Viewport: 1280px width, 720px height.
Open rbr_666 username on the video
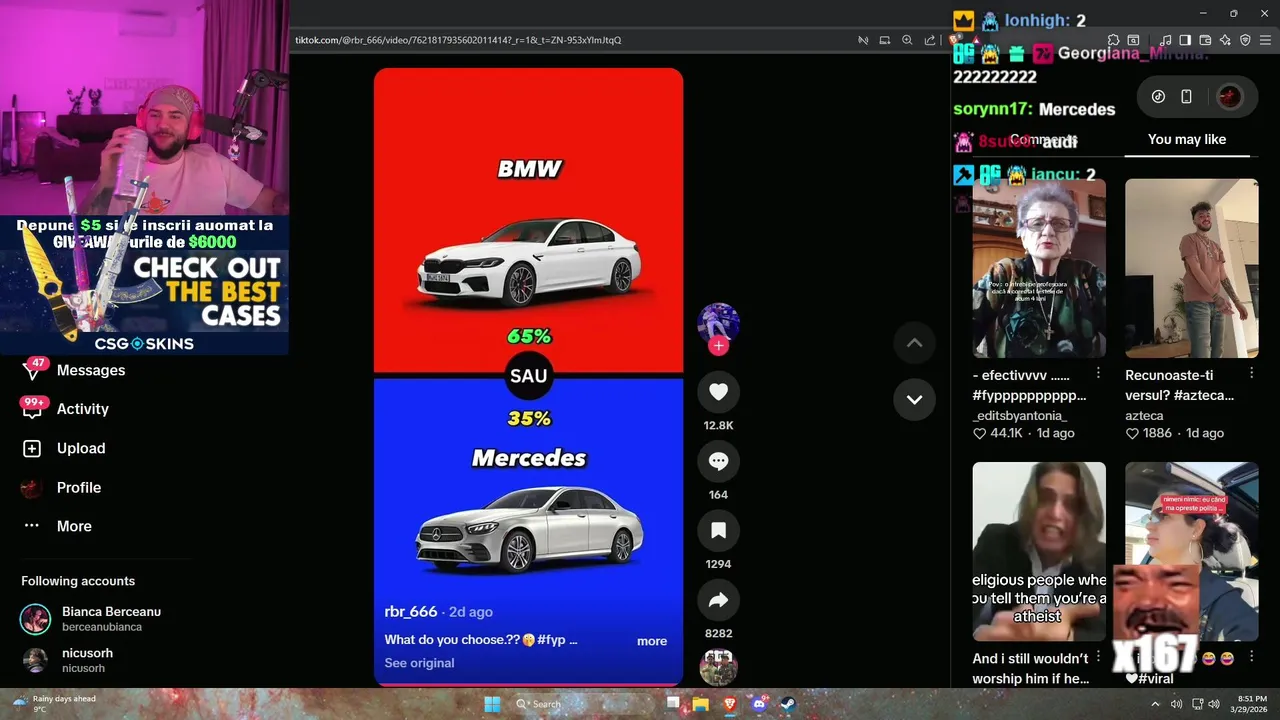(411, 611)
